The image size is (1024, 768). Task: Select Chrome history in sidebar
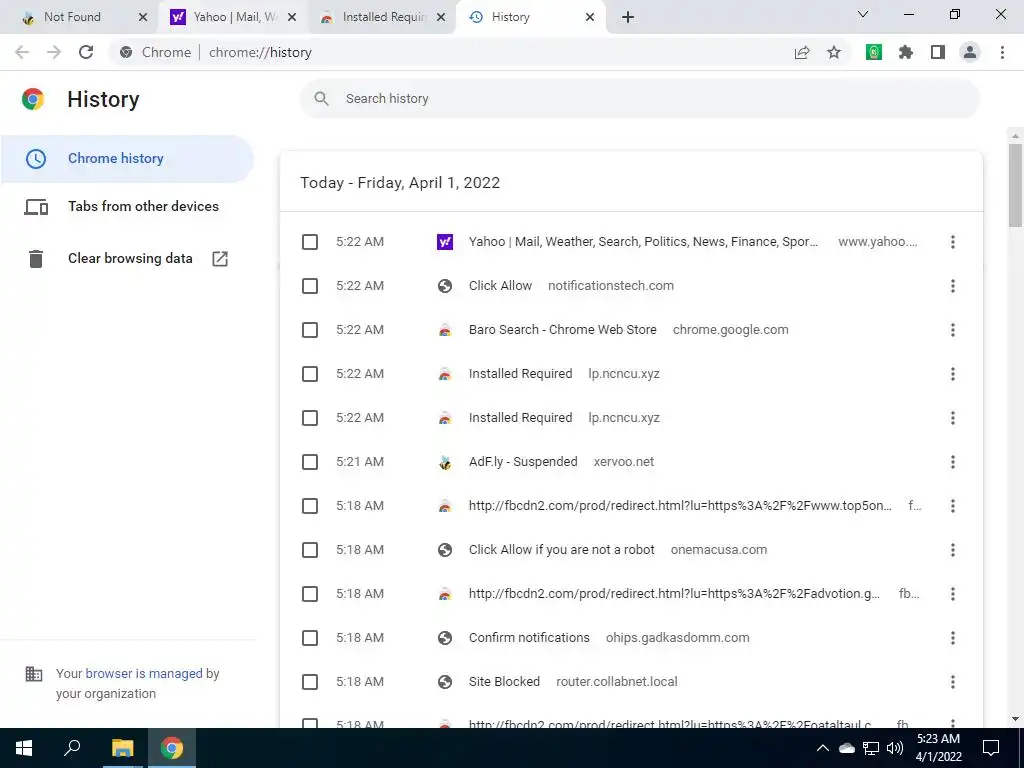coord(127,159)
